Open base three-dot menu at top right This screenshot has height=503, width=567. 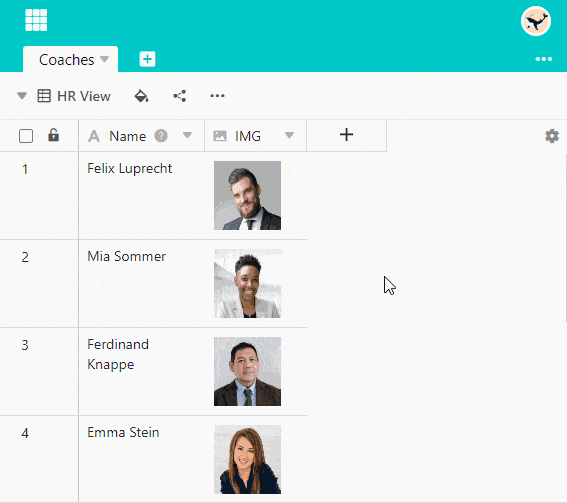543,59
